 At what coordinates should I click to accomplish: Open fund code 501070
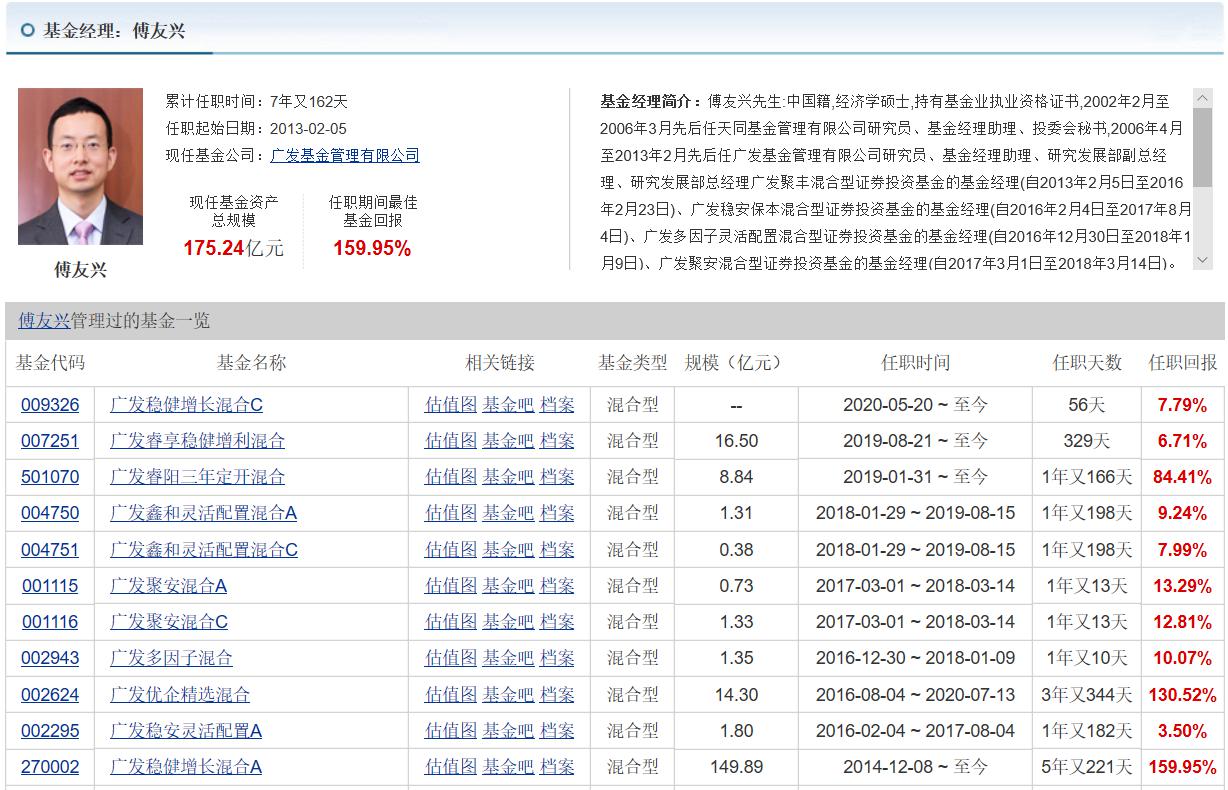[50, 477]
